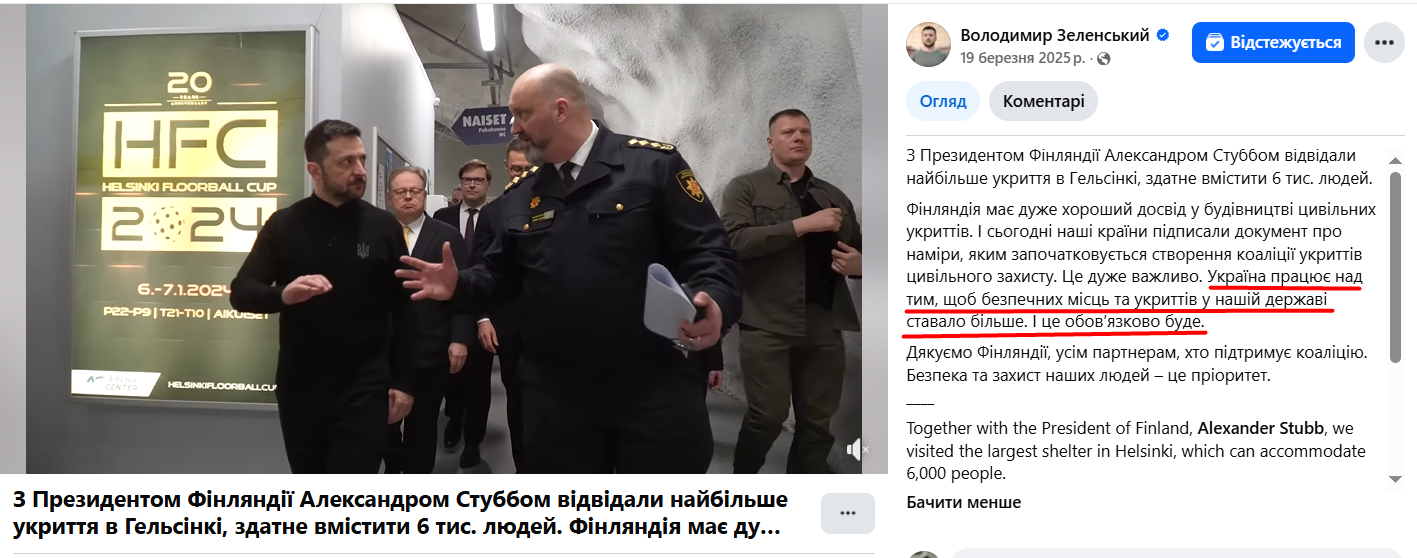This screenshot has height=558, width=1417.
Task: Open Володимир Зеленський profile avatar
Action: point(928,44)
